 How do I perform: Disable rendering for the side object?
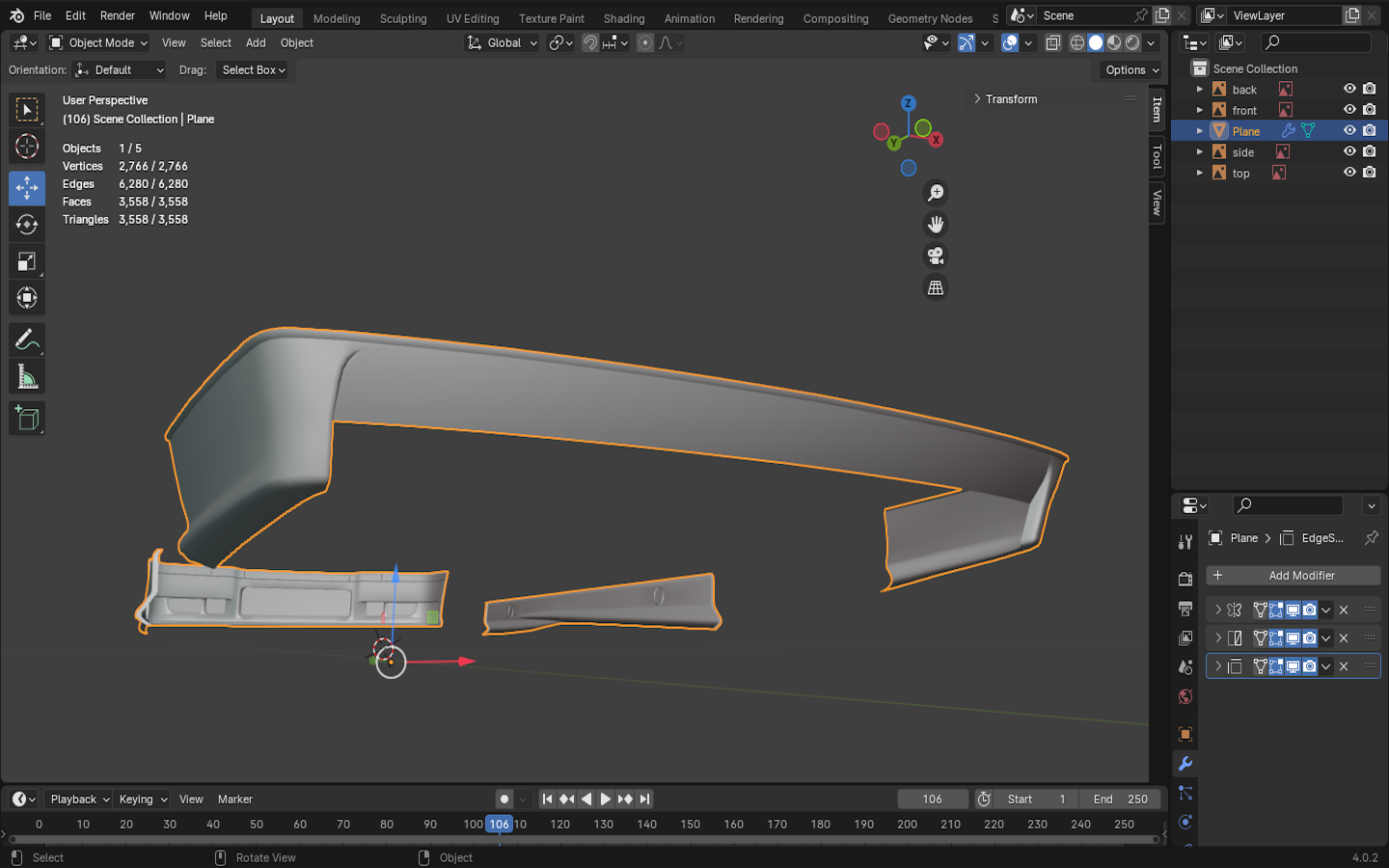(1370, 151)
